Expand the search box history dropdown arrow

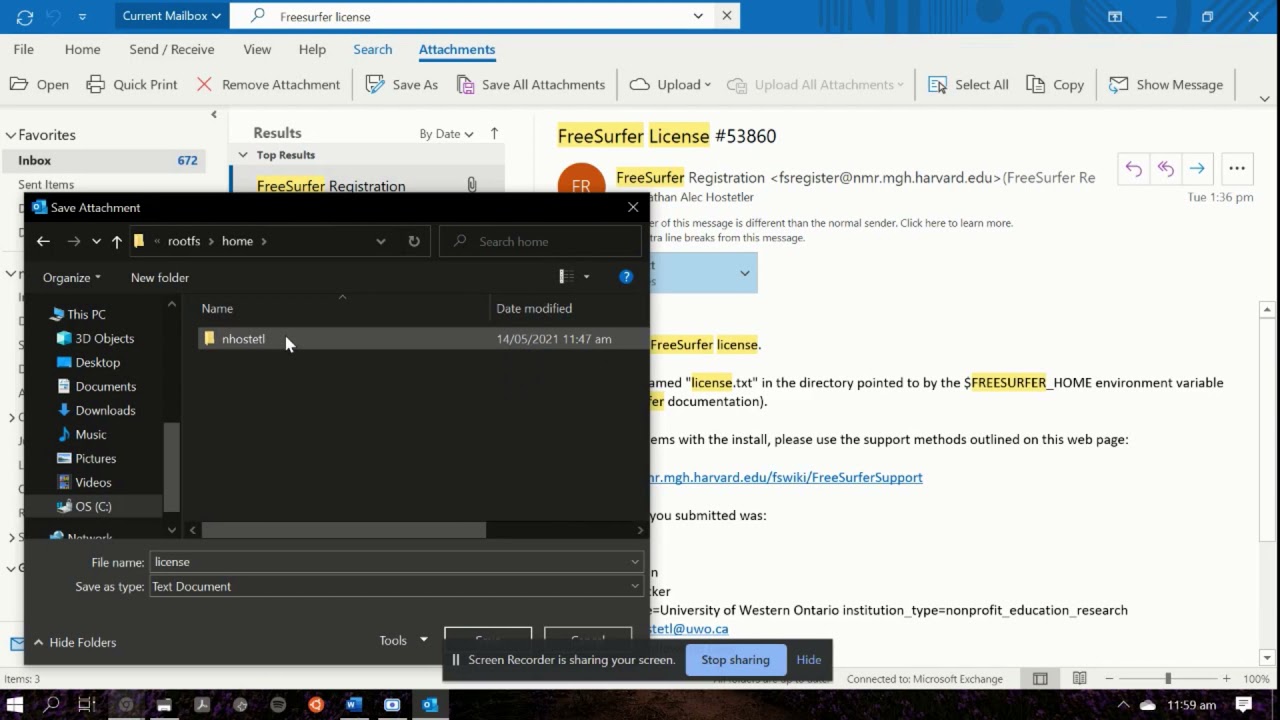[x=698, y=16]
